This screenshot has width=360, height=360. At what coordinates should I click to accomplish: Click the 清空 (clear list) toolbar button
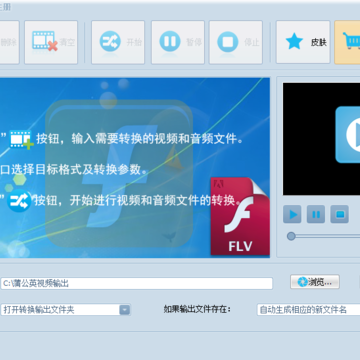point(51,42)
